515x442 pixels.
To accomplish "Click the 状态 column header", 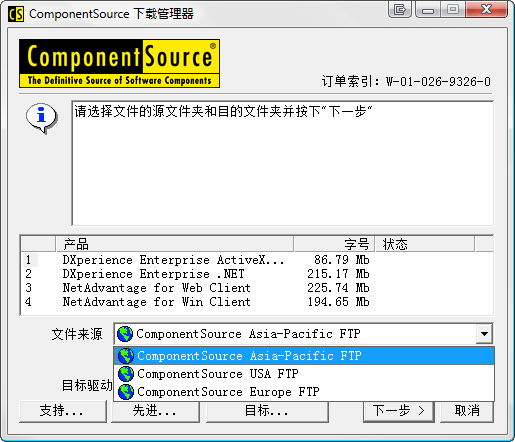I will (x=425, y=244).
